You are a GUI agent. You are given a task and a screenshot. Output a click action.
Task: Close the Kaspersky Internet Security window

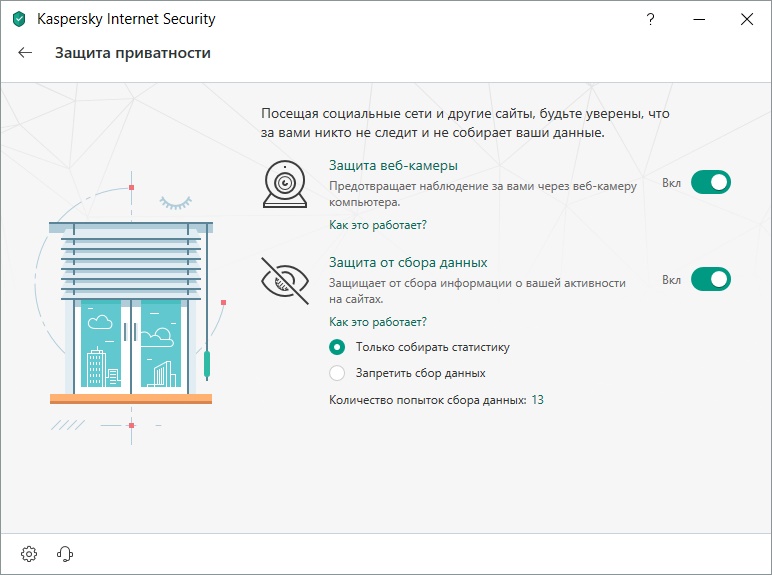pyautogui.click(x=747, y=19)
